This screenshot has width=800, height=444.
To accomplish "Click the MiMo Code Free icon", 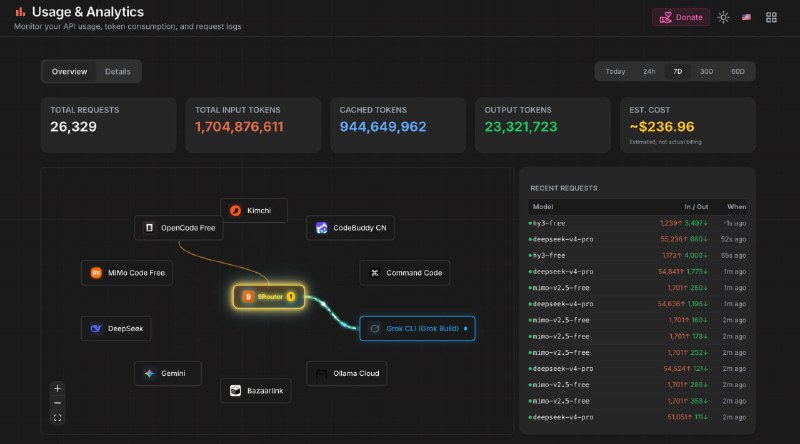I will (x=96, y=273).
